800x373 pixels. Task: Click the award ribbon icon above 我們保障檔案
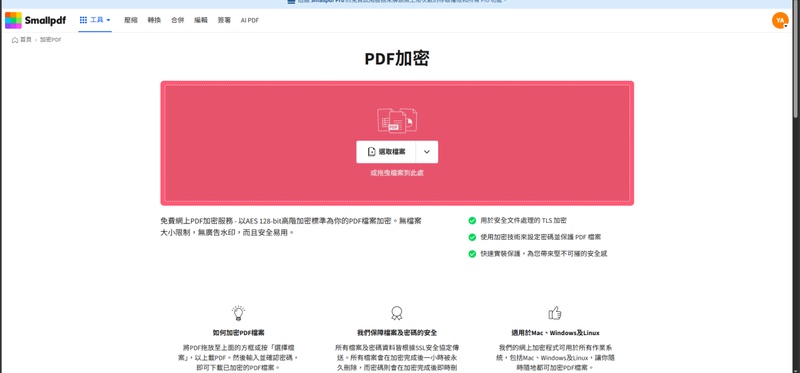click(x=396, y=313)
